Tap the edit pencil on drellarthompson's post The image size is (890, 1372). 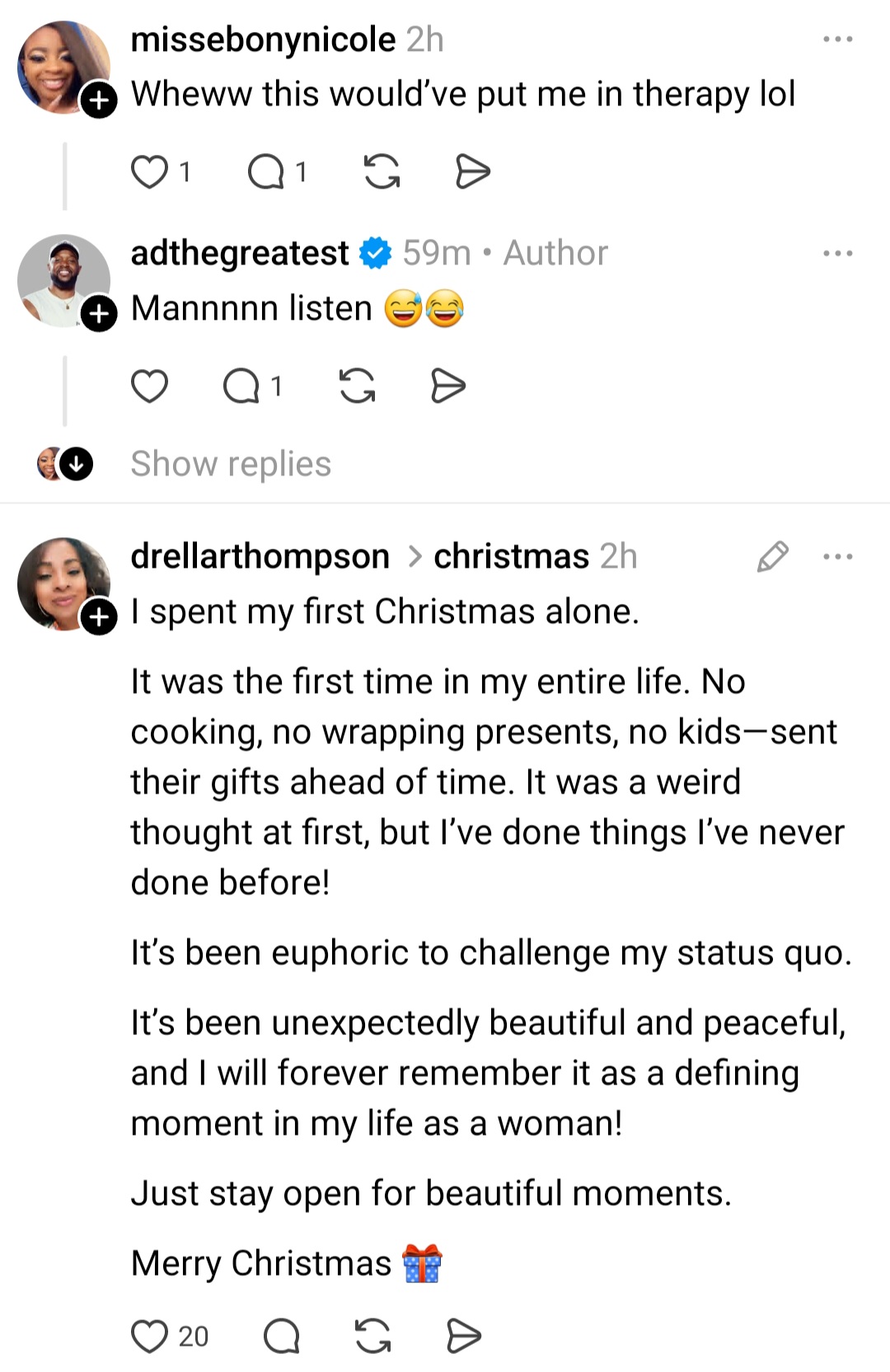pos(772,557)
